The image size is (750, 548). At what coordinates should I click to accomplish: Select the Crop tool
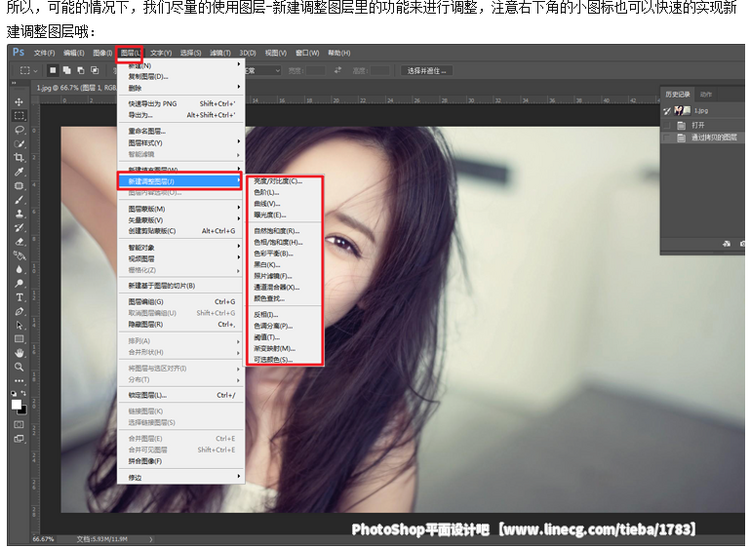point(19,158)
